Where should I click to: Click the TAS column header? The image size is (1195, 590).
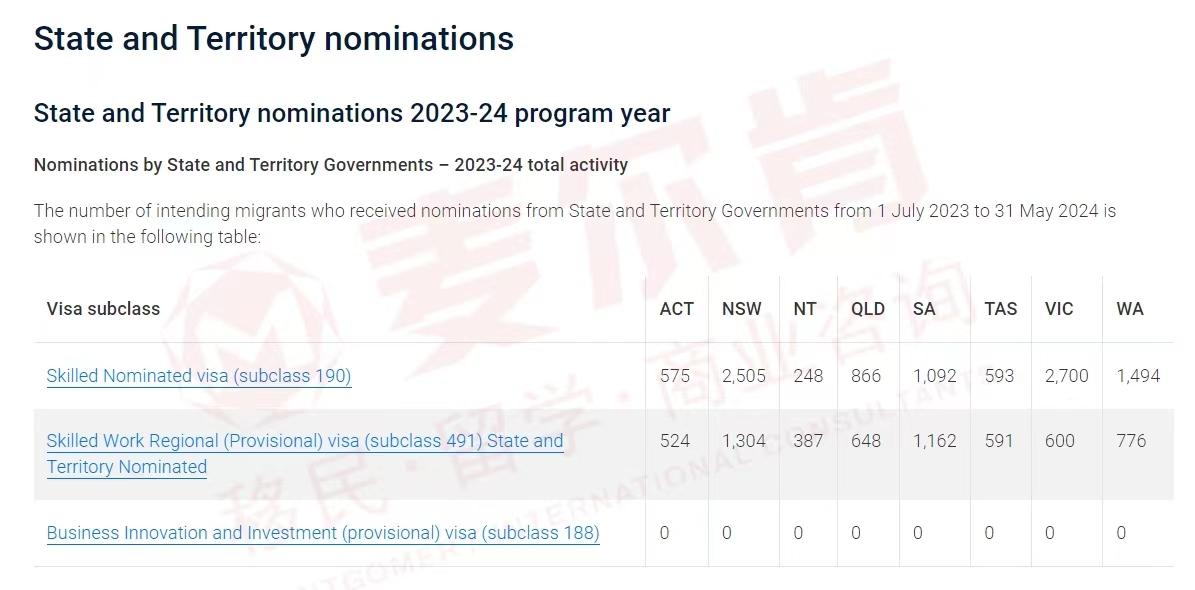[x=1001, y=309]
